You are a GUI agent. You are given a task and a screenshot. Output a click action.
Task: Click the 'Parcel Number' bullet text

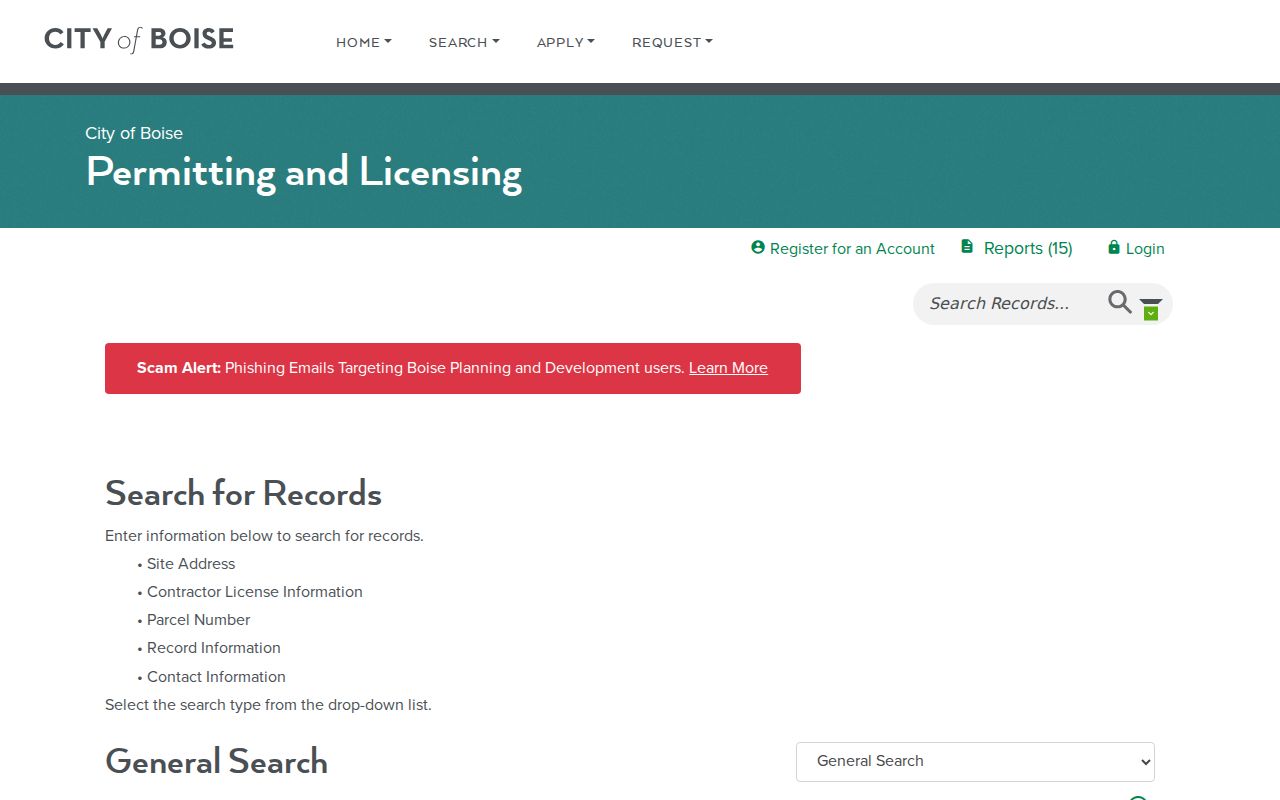point(198,620)
